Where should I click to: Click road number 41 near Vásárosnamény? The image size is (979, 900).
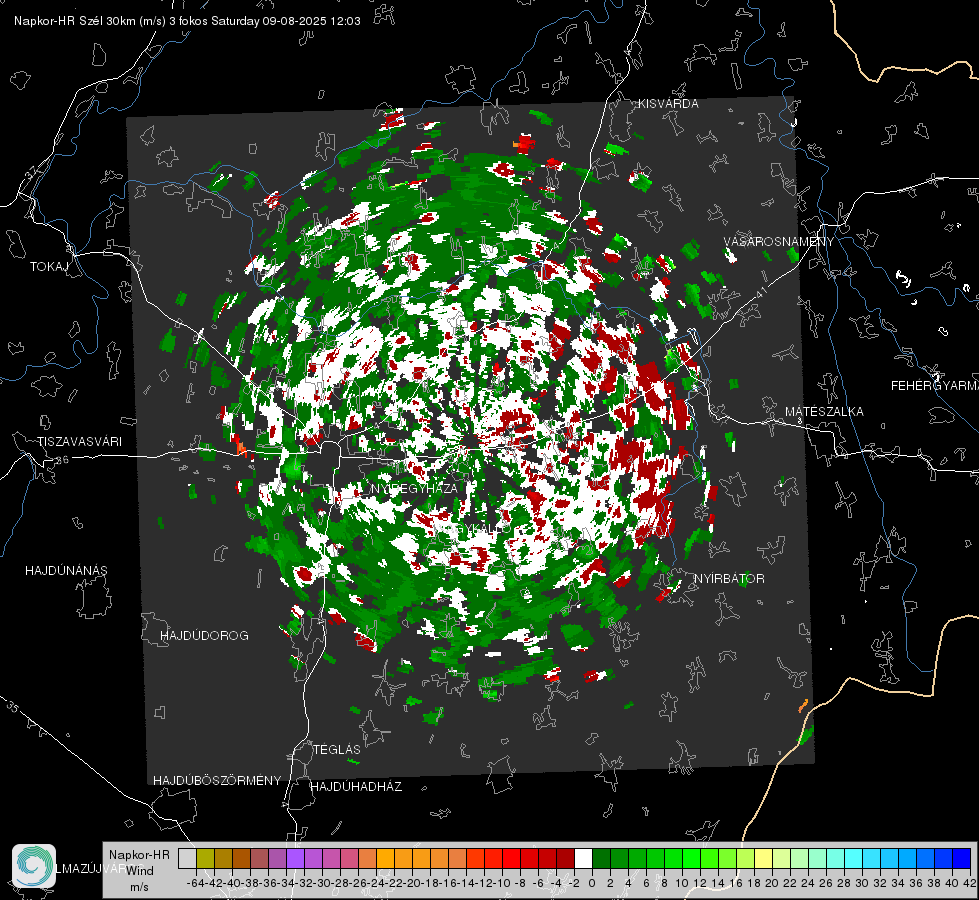coord(761,294)
